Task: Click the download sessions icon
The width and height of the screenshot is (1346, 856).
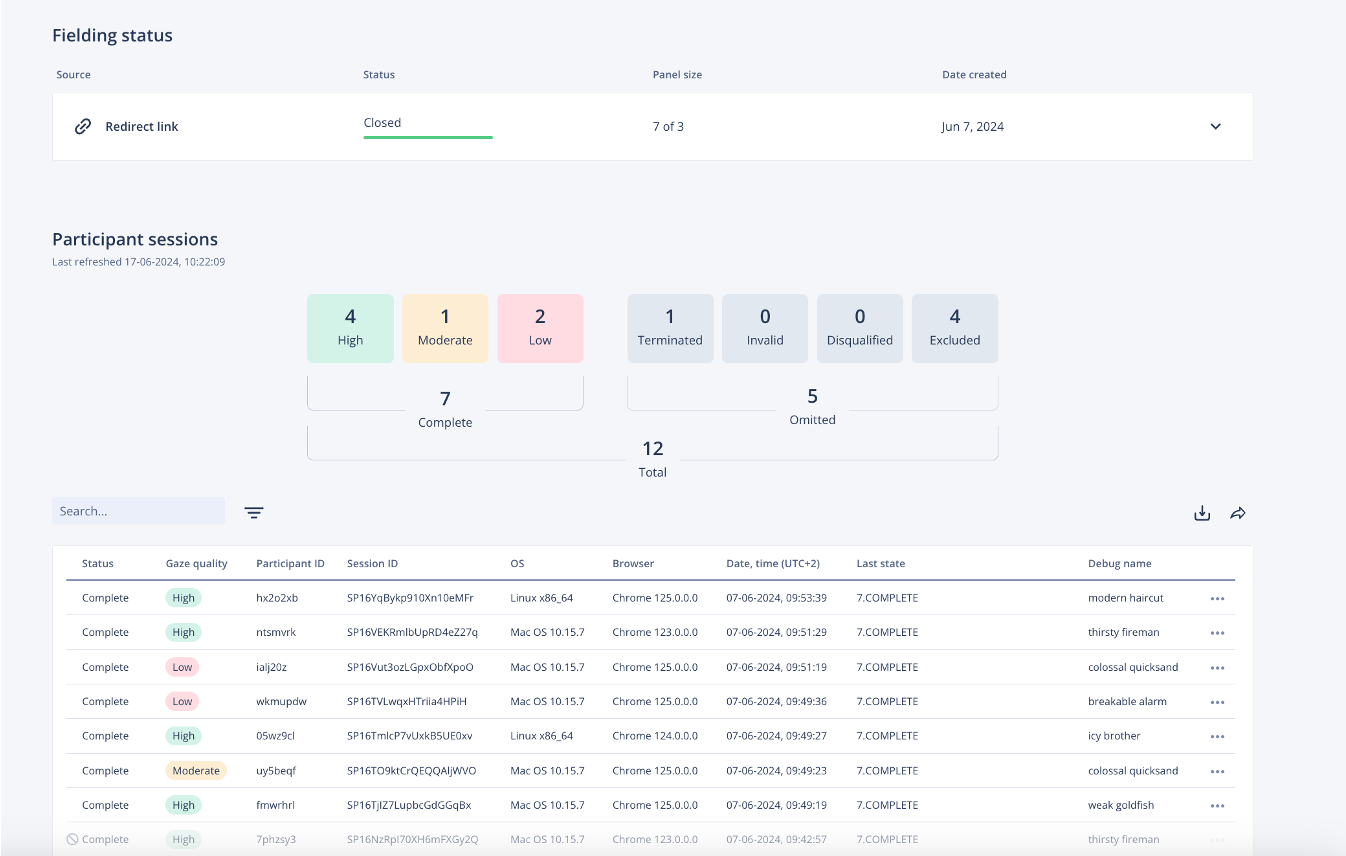Action: coord(1202,513)
